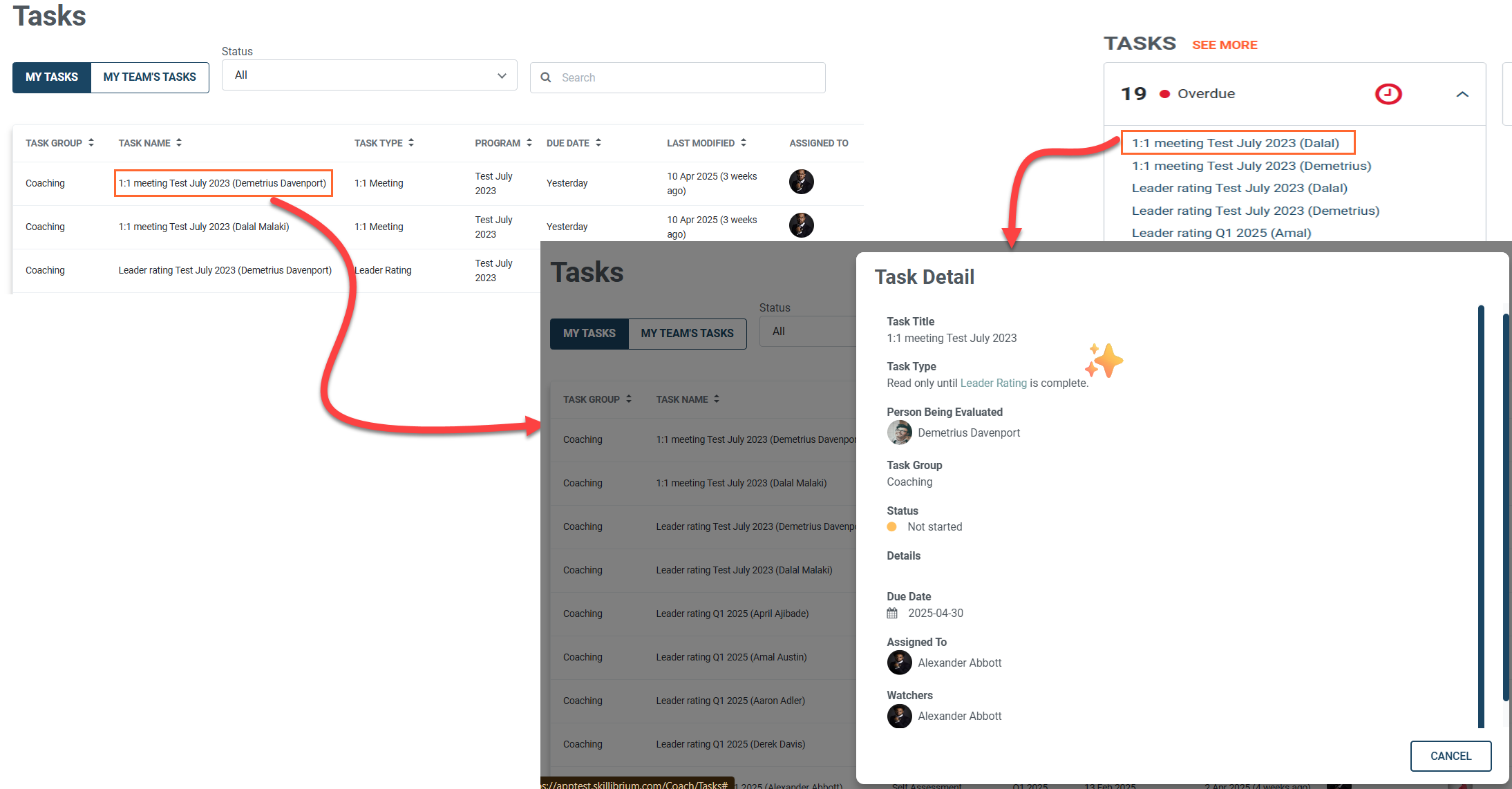
Task: Select the My Tasks tab
Action: (x=52, y=77)
